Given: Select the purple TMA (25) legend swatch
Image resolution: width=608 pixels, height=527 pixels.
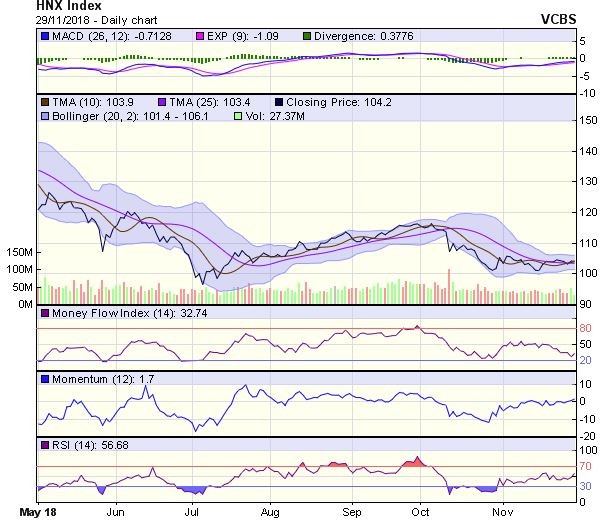Looking at the screenshot, I should (x=162, y=102).
